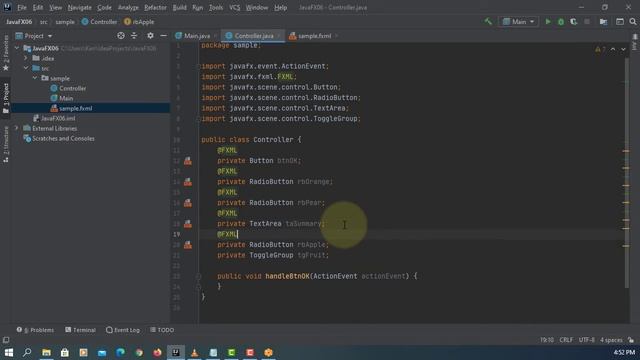This screenshot has height=360, width=640.
Task: Click the locate-file crosshair icon in Project panel
Action: [x=121, y=36]
